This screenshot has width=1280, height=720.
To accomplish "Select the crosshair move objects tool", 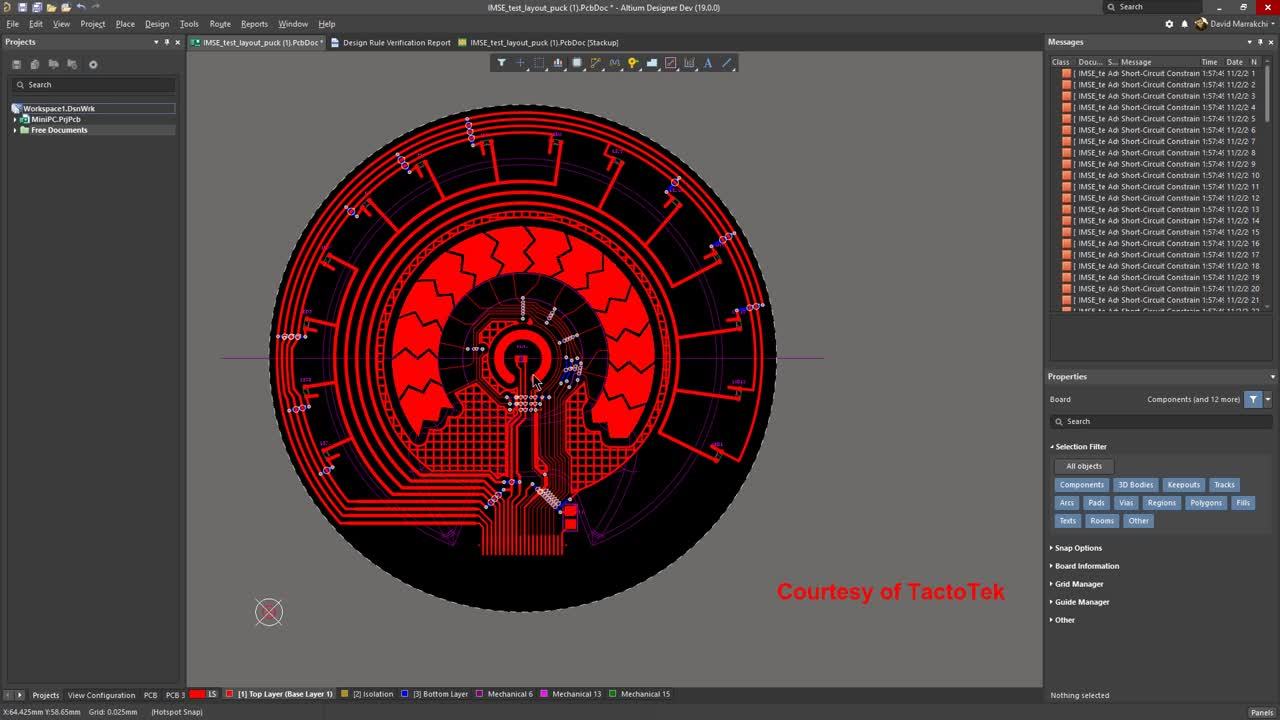I will click(520, 63).
